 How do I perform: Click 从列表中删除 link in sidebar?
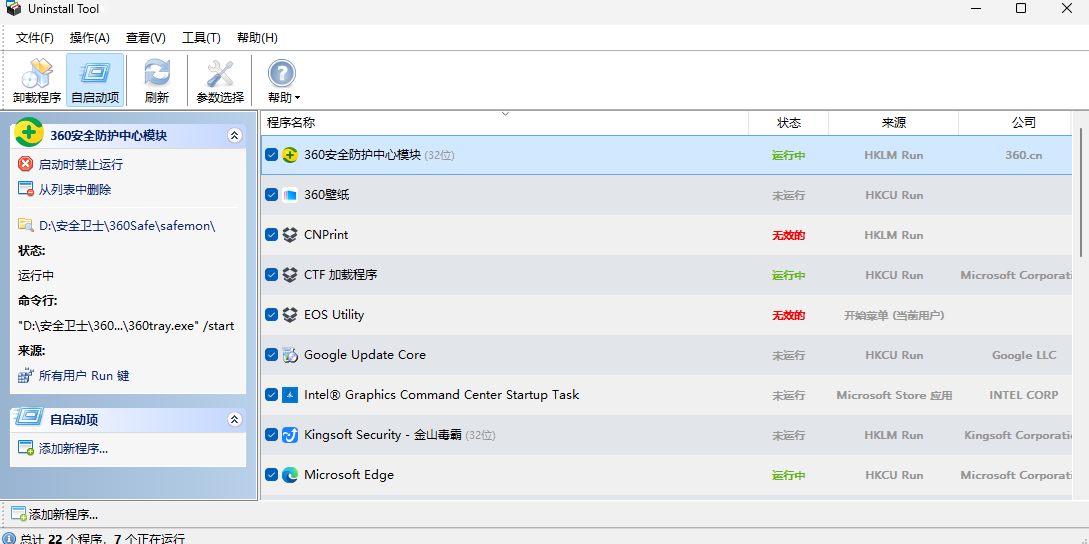point(75,189)
